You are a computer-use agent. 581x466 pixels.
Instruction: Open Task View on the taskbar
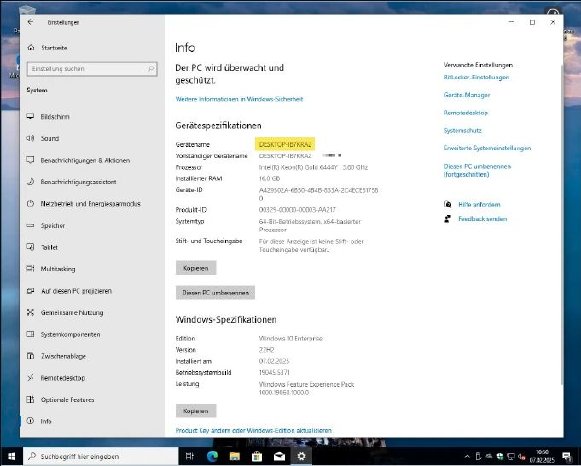pyautogui.click(x=190, y=456)
